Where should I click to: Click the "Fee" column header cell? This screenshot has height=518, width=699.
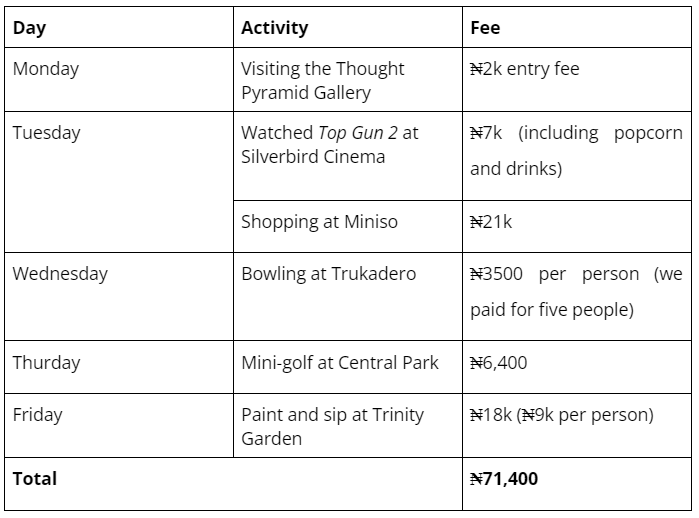click(485, 28)
